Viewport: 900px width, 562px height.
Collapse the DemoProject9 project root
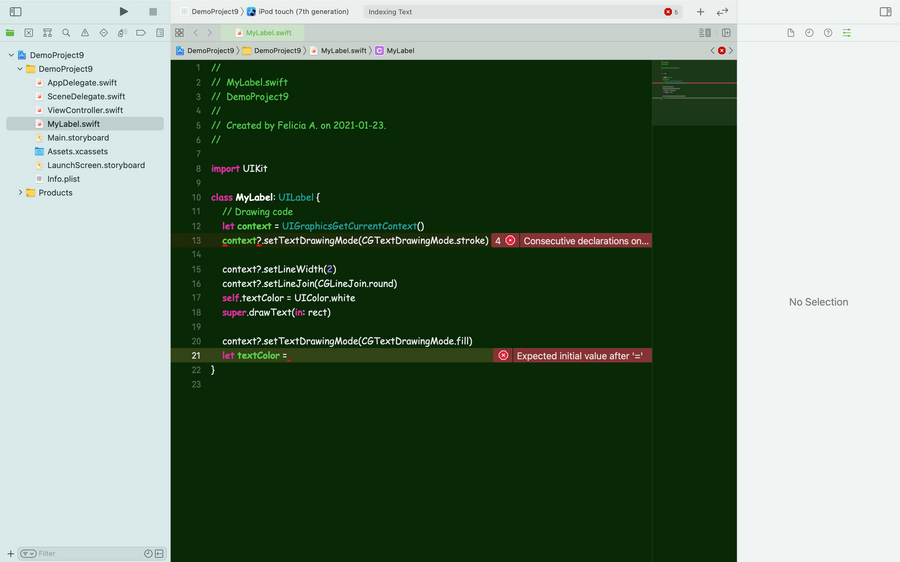click(11, 55)
